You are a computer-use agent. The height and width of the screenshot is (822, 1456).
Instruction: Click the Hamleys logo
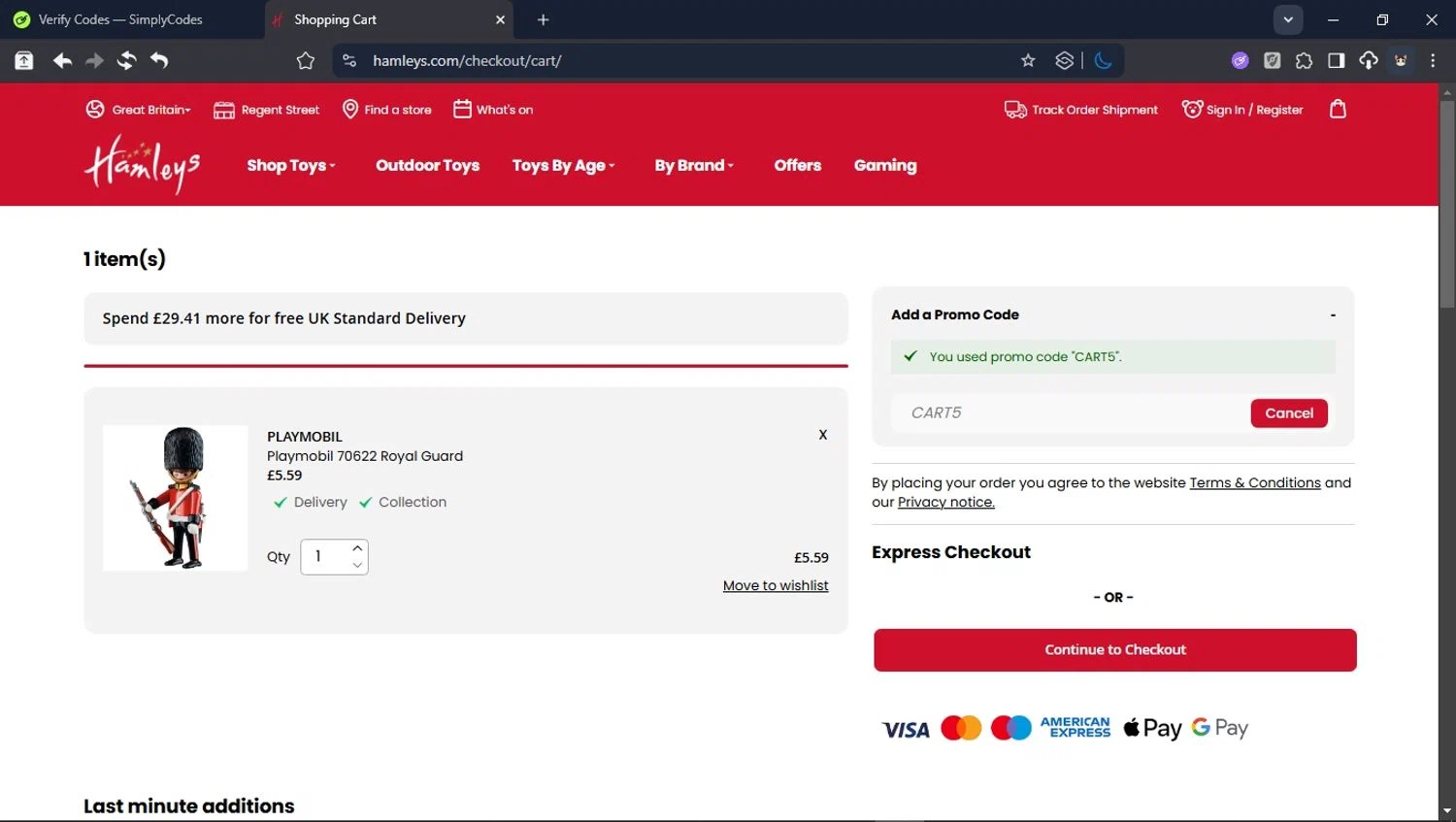pos(142,165)
